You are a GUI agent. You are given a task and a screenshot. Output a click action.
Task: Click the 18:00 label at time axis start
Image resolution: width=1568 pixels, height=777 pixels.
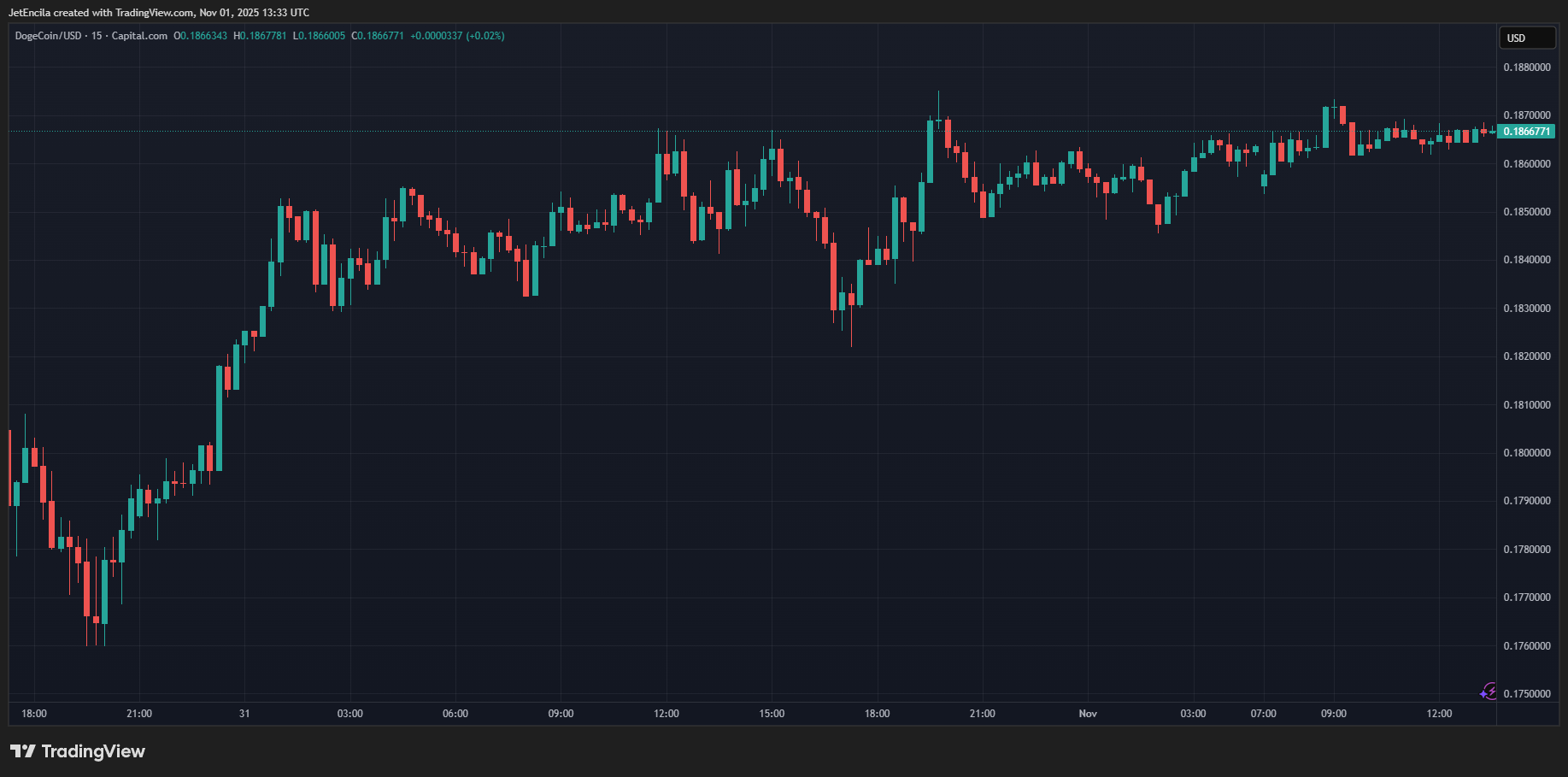point(34,714)
